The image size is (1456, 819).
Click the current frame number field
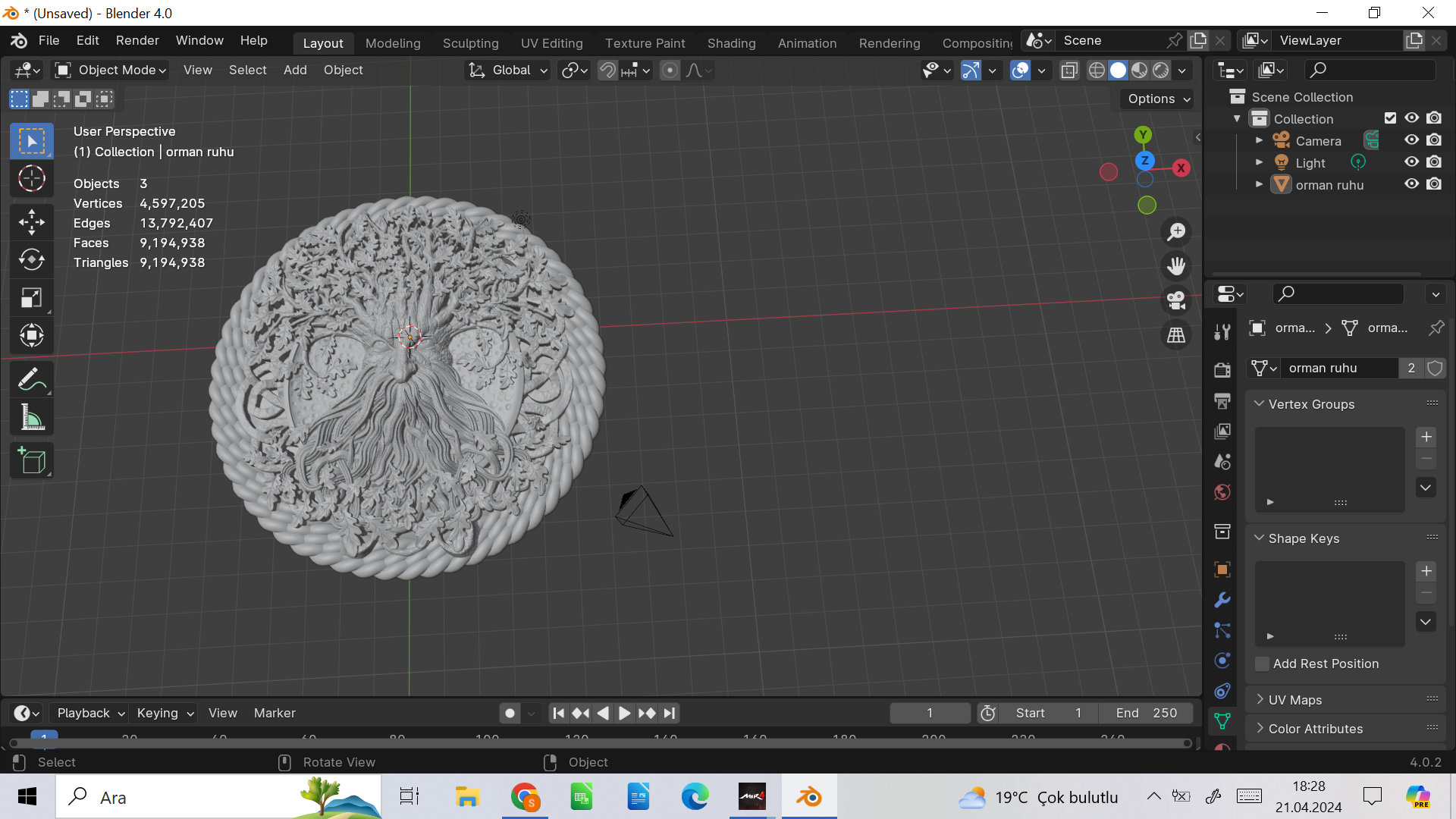click(x=929, y=713)
